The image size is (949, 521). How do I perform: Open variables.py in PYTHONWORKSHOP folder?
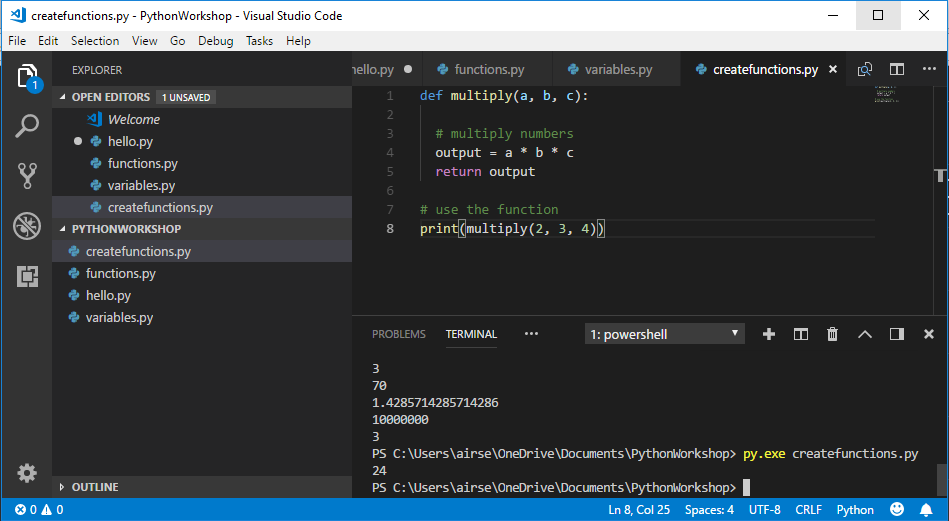tap(202, 317)
